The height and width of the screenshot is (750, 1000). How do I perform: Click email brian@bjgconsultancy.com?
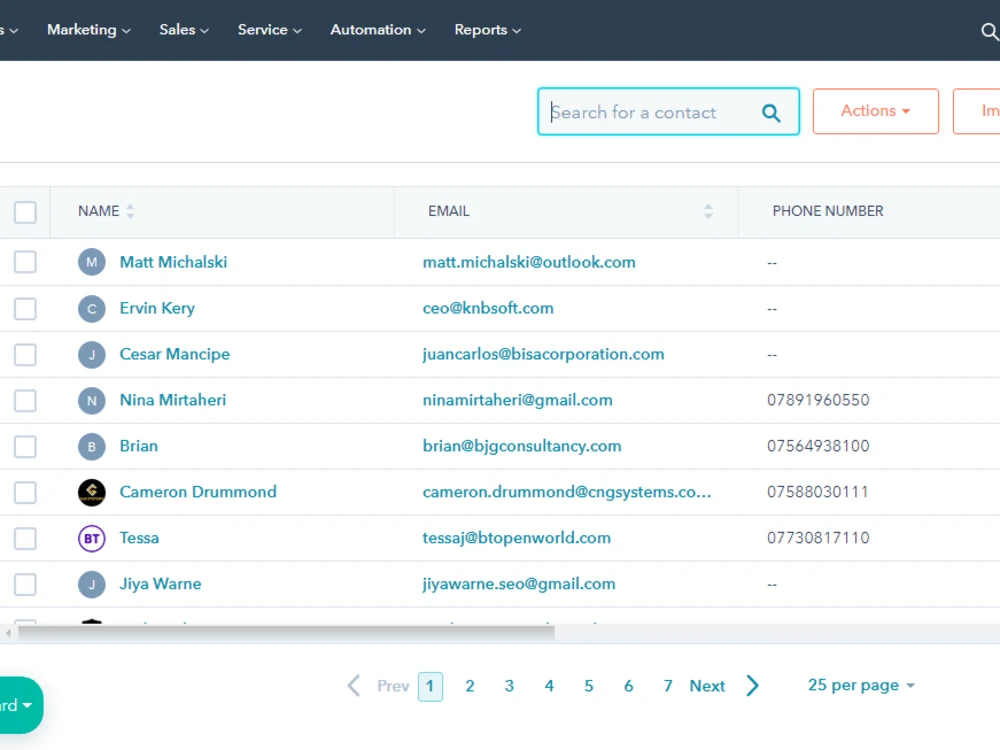pyautogui.click(x=522, y=446)
